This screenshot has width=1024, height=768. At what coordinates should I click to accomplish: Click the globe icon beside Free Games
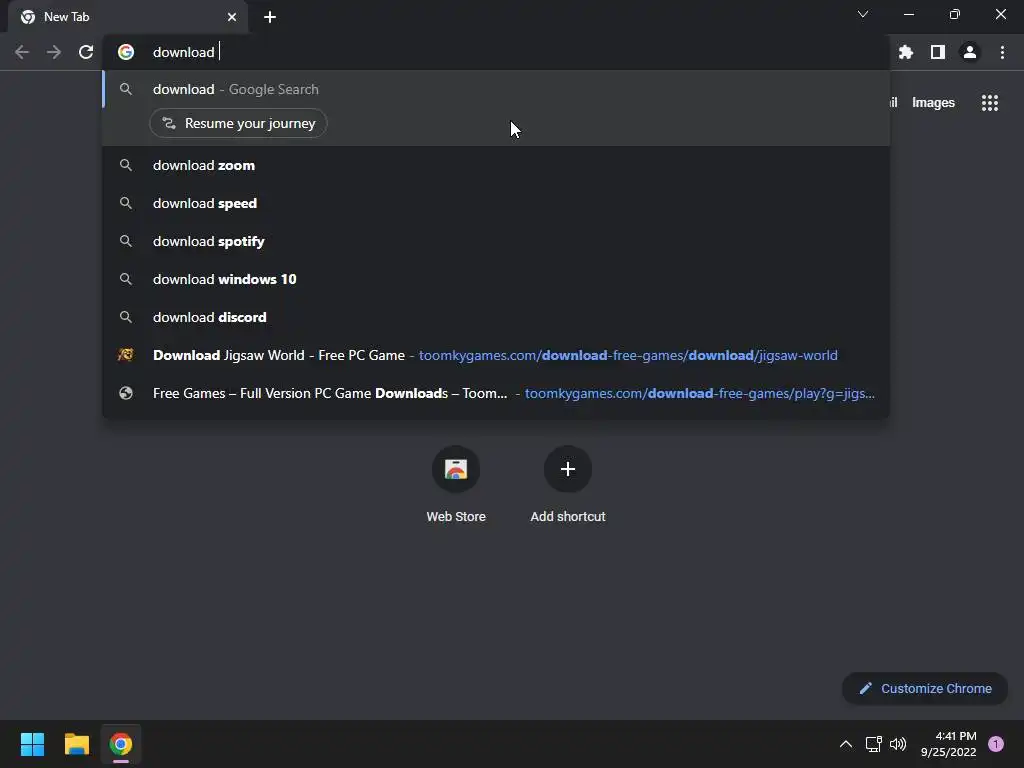pos(126,393)
